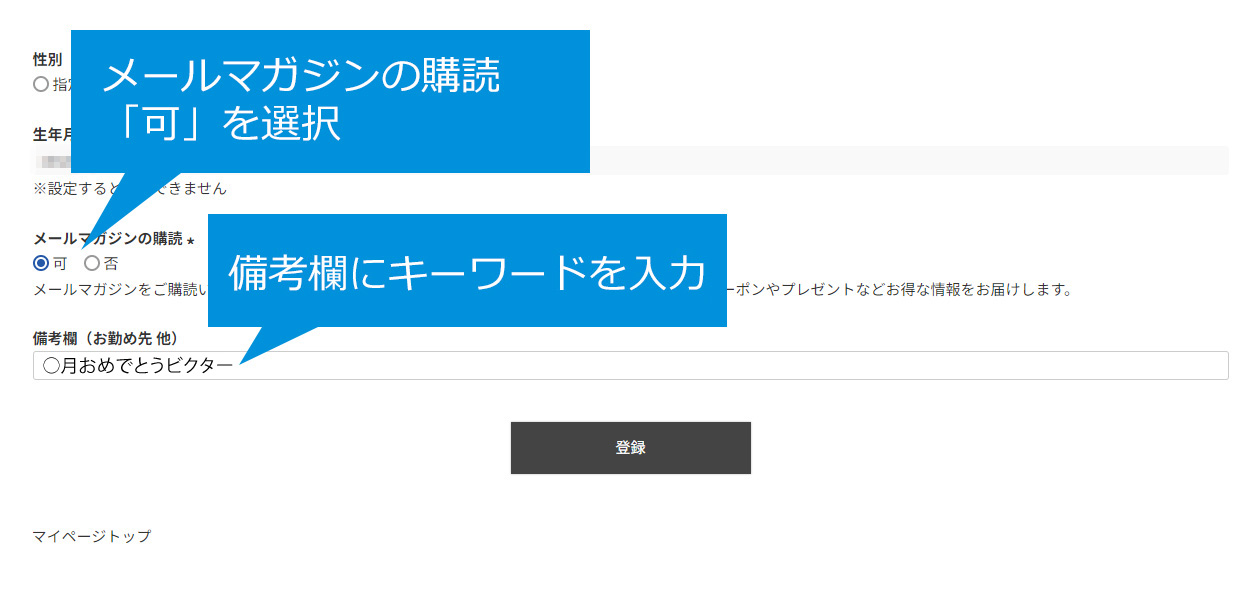Click the 備考欄(お勤め先 他) label
The height and width of the screenshot is (600, 1250).
pos(105,338)
